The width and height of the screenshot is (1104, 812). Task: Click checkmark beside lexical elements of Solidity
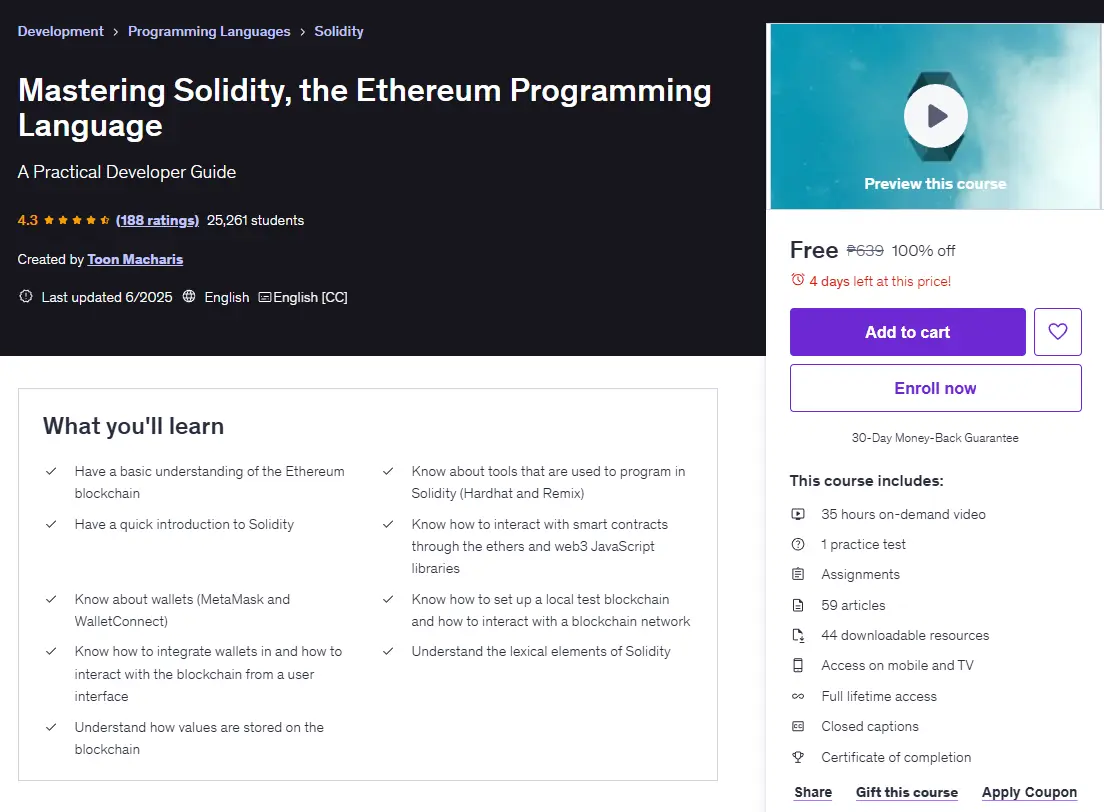(388, 651)
